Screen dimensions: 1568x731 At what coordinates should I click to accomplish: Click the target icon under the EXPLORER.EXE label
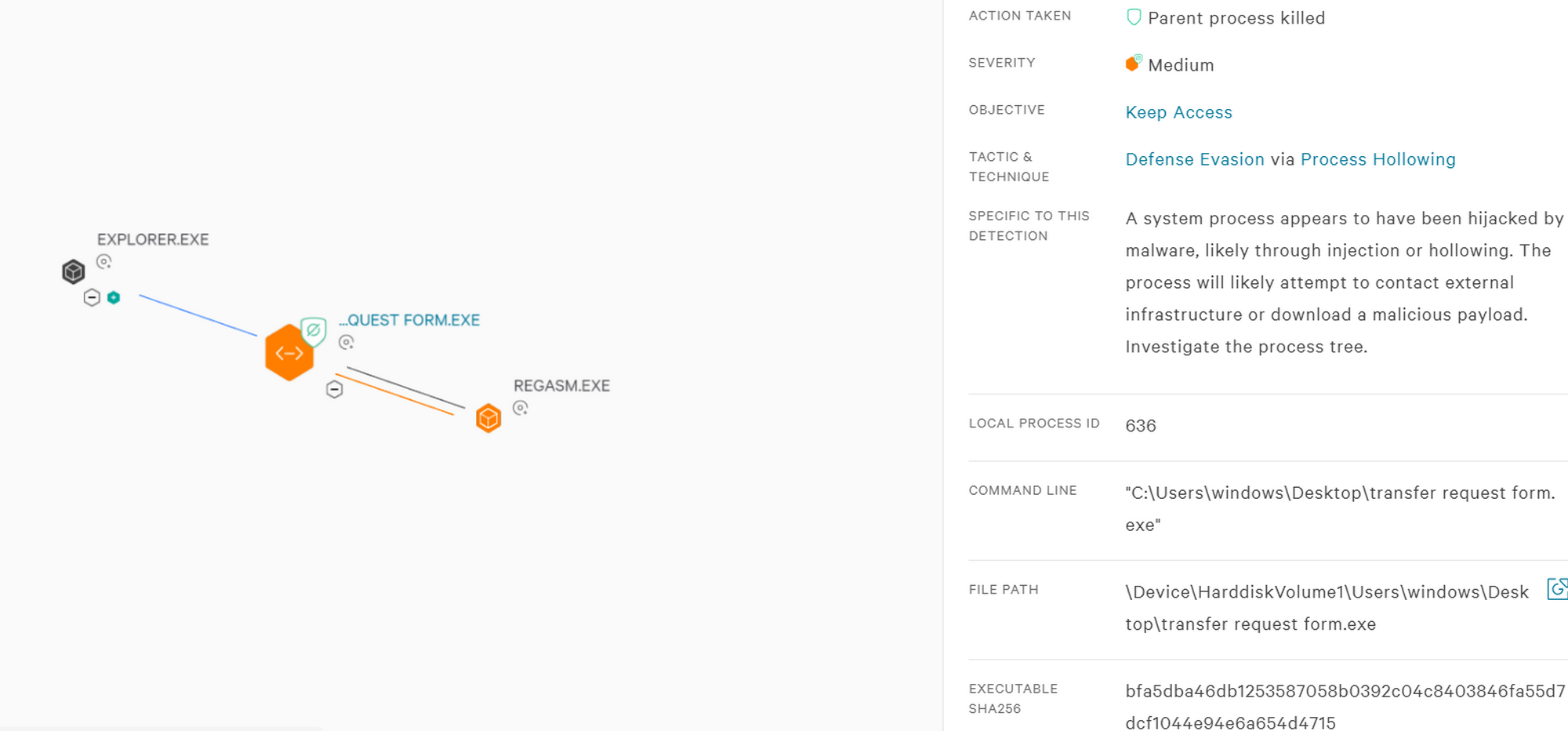[x=104, y=262]
